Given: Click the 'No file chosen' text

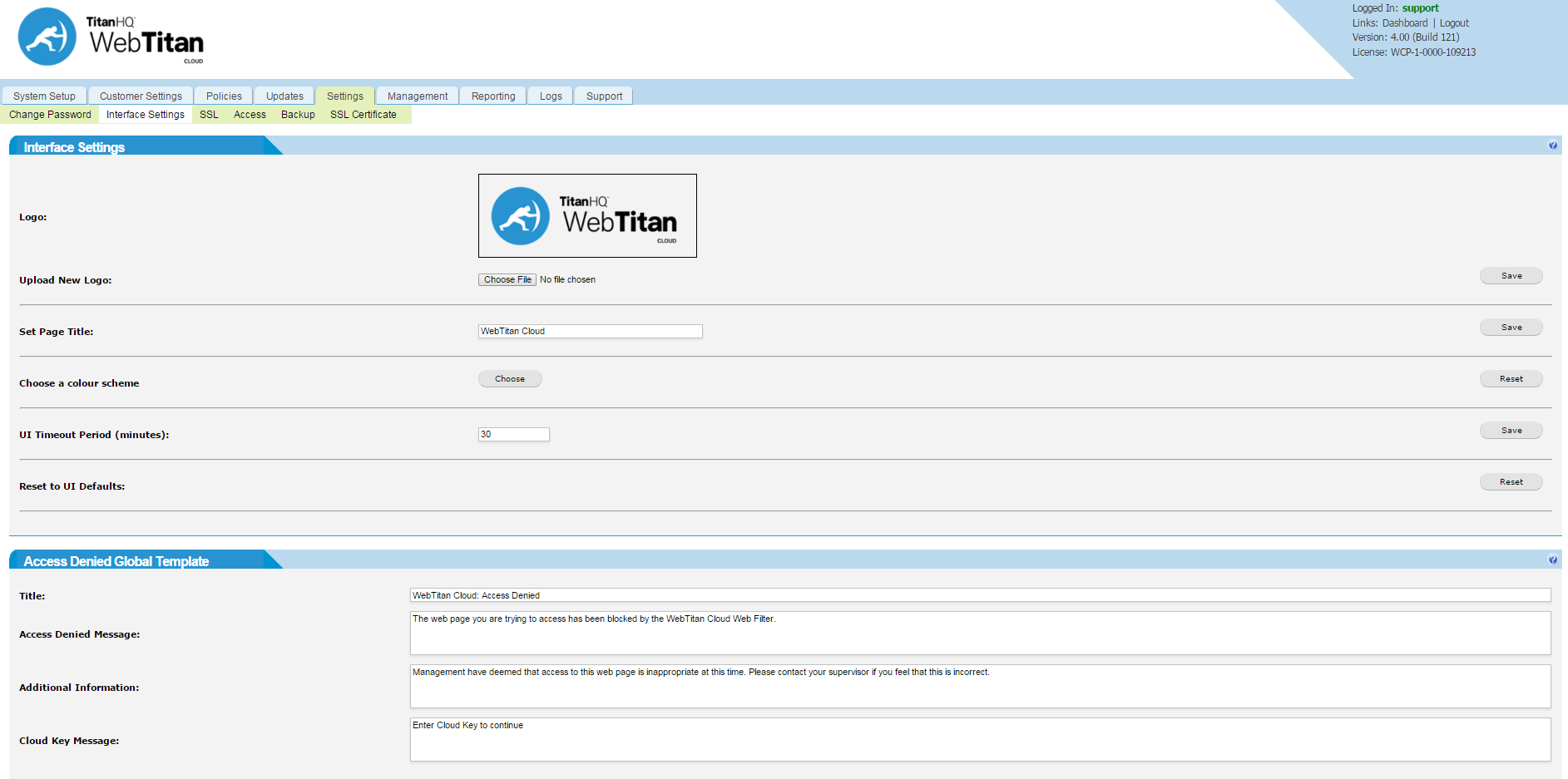Looking at the screenshot, I should (x=567, y=279).
